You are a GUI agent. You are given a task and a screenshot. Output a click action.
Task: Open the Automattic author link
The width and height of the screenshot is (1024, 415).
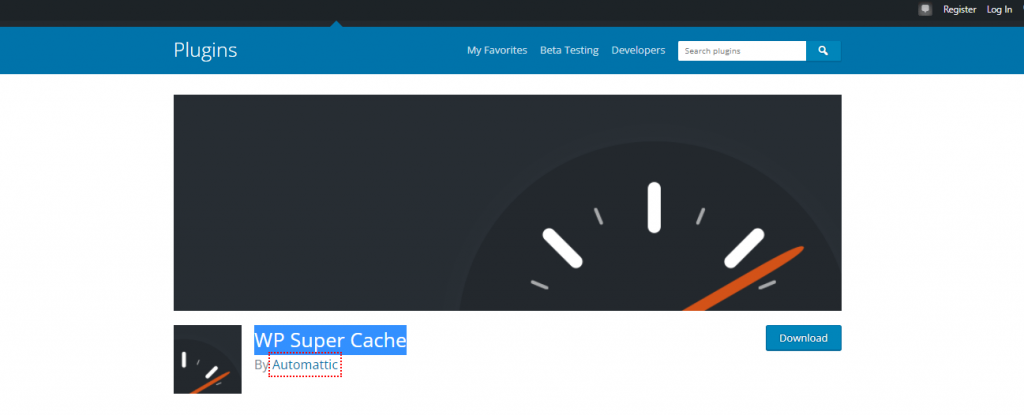(x=305, y=365)
